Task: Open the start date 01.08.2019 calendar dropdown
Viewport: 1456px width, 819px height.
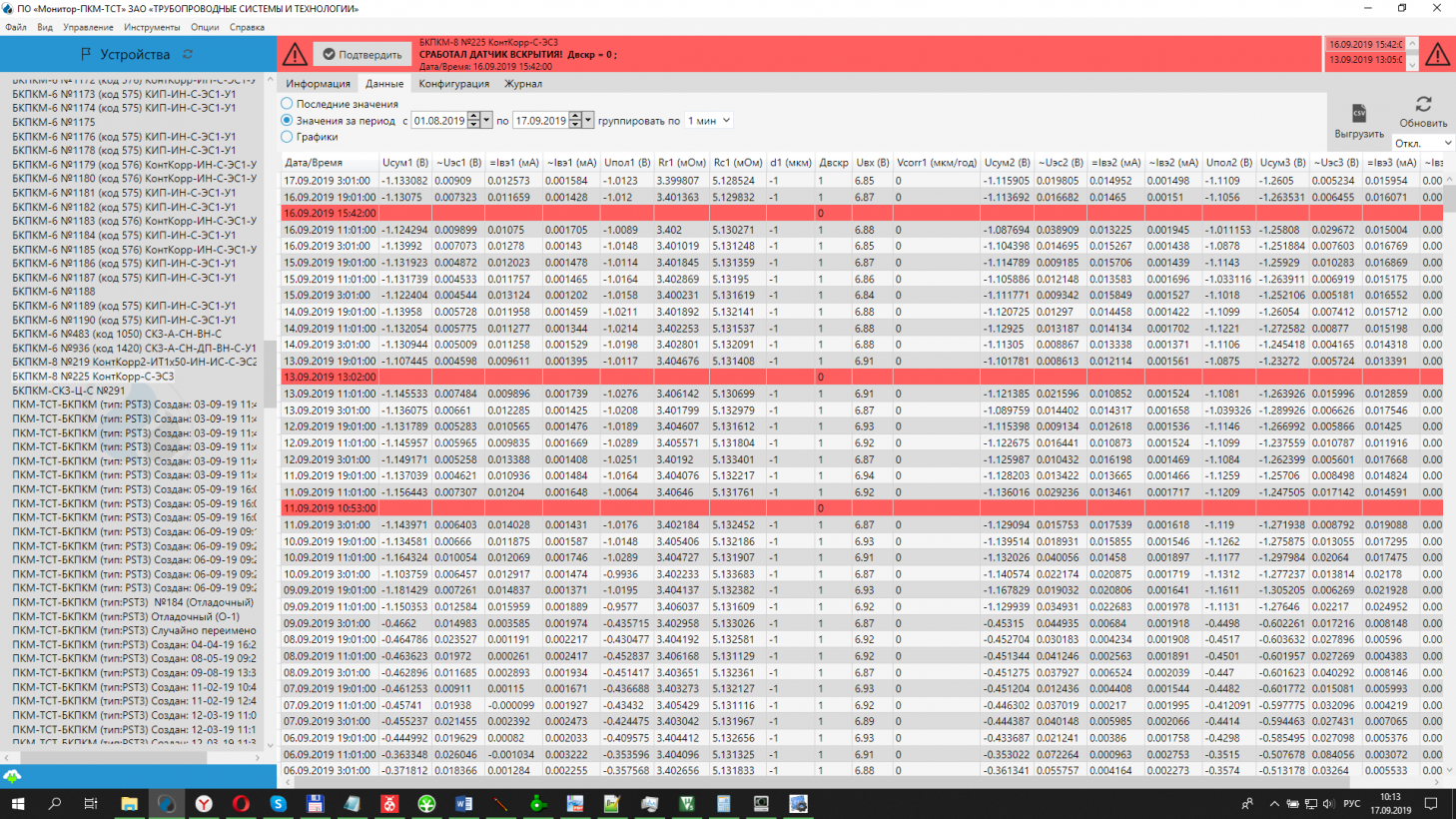Action: coord(486,121)
